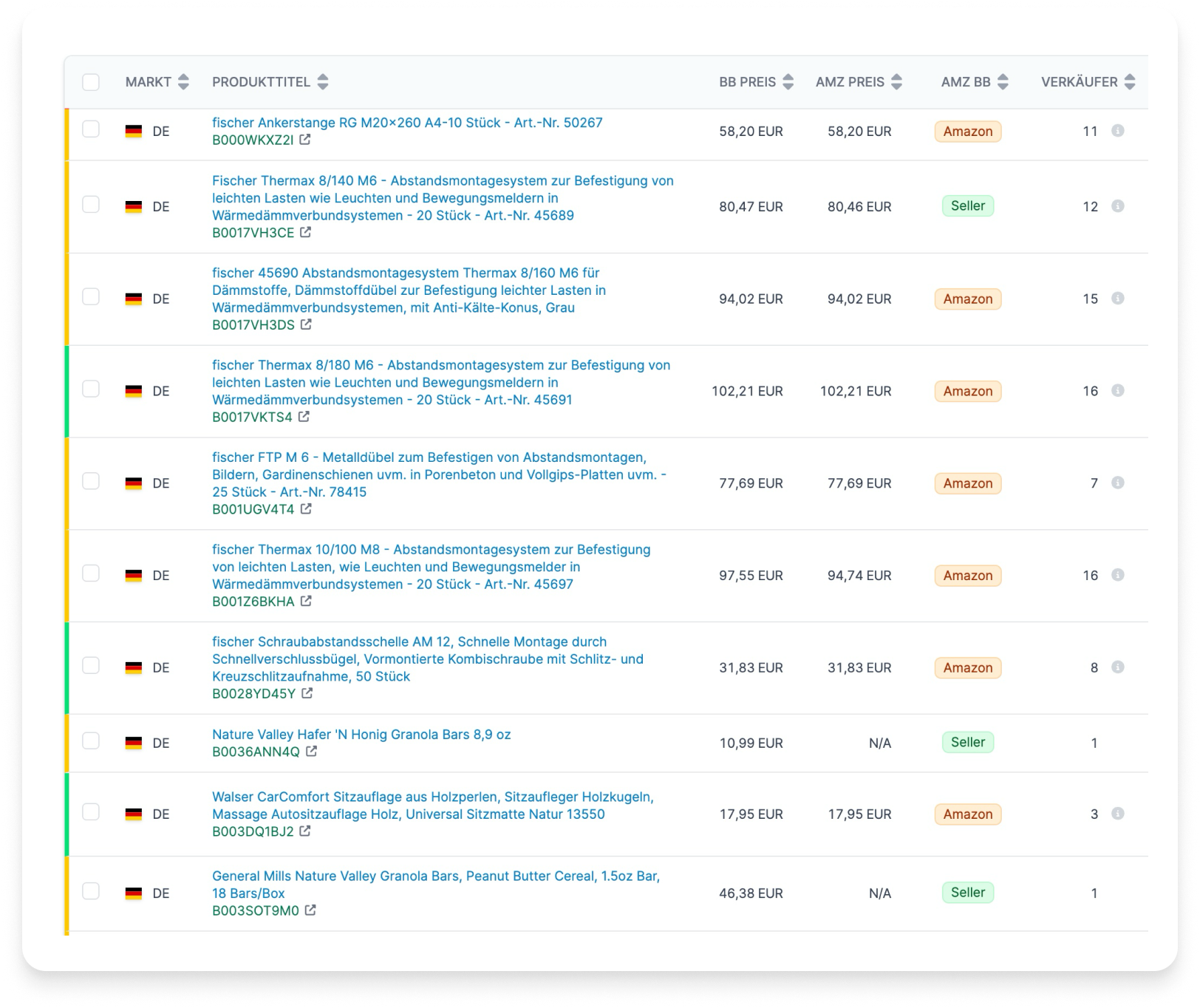Open external link icon beside ASIN B0017VH3CE
Image resolution: width=1200 pixels, height=1008 pixels.
305,233
